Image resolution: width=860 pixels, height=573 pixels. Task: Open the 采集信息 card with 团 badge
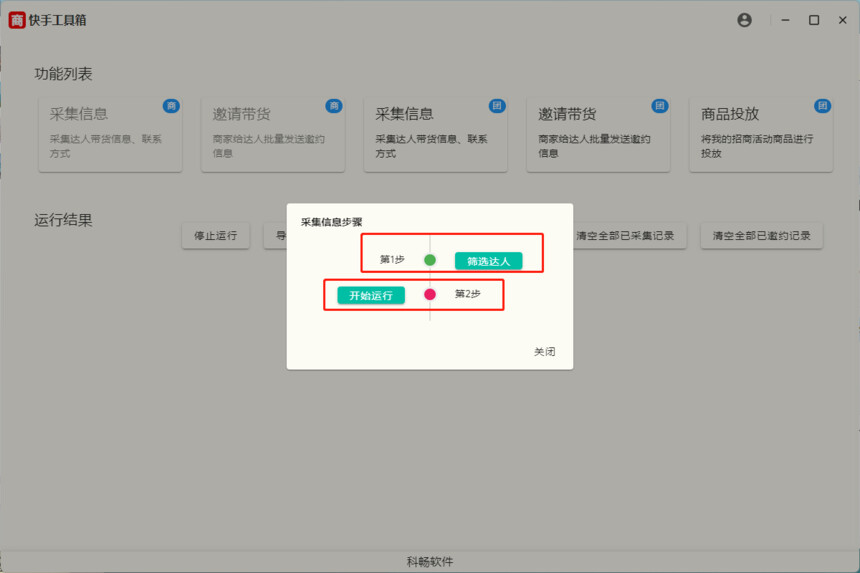tap(435, 135)
